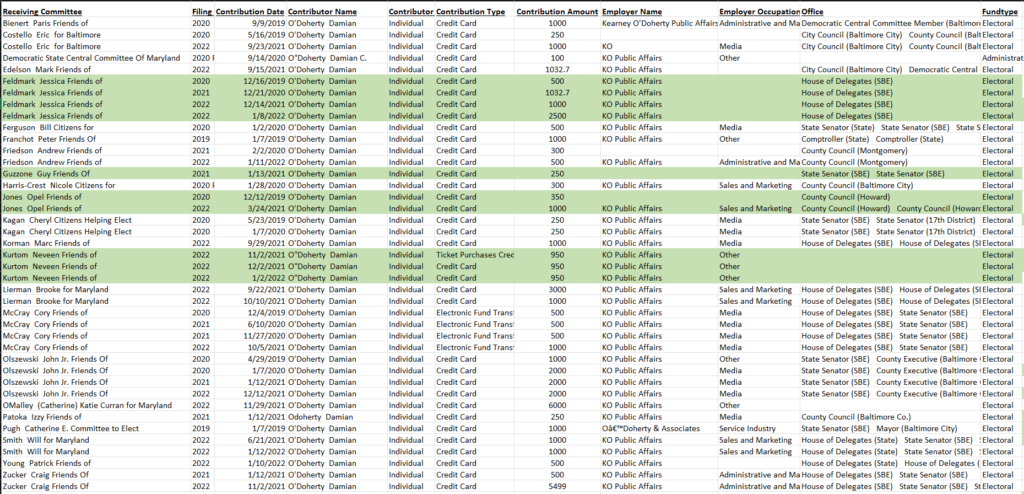Image resolution: width=1024 pixels, height=494 pixels.
Task: Select contributor name 'O'Doherty Damian C.'
Action: pos(327,58)
